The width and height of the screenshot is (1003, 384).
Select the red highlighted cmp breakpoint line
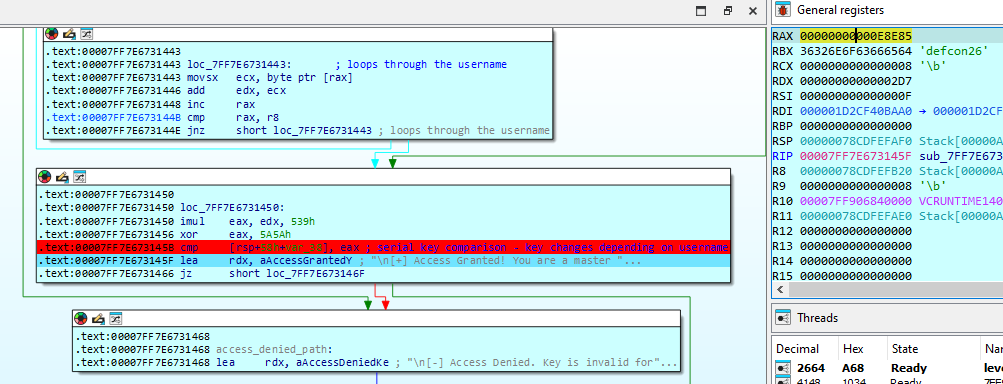383,247
